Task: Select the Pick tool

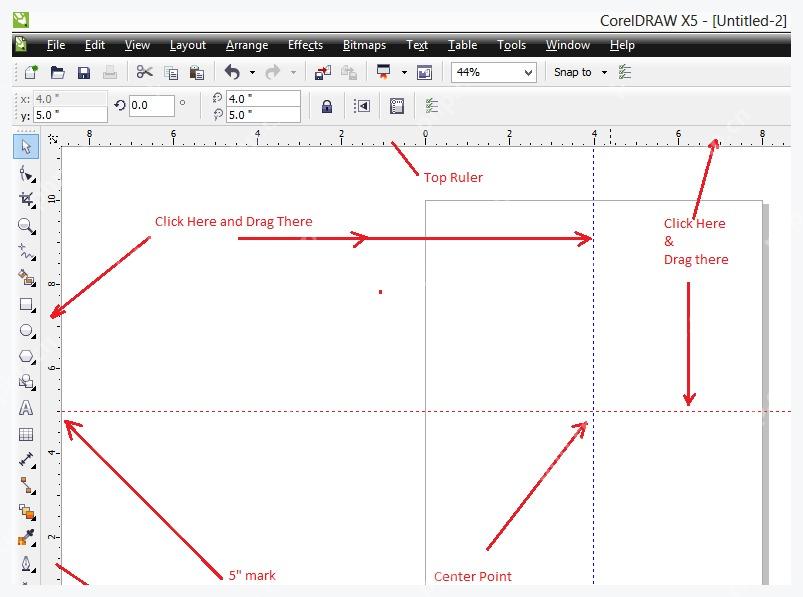Action: click(x=26, y=146)
